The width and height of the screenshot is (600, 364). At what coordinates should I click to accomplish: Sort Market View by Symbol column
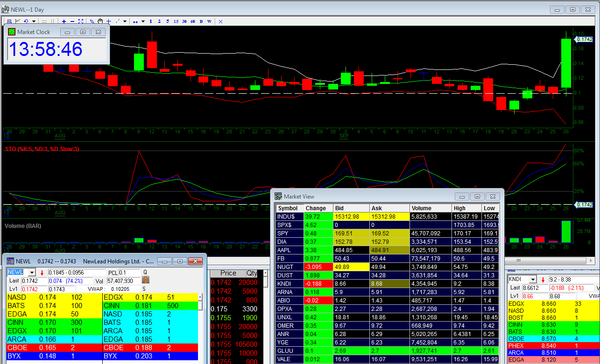(x=290, y=208)
